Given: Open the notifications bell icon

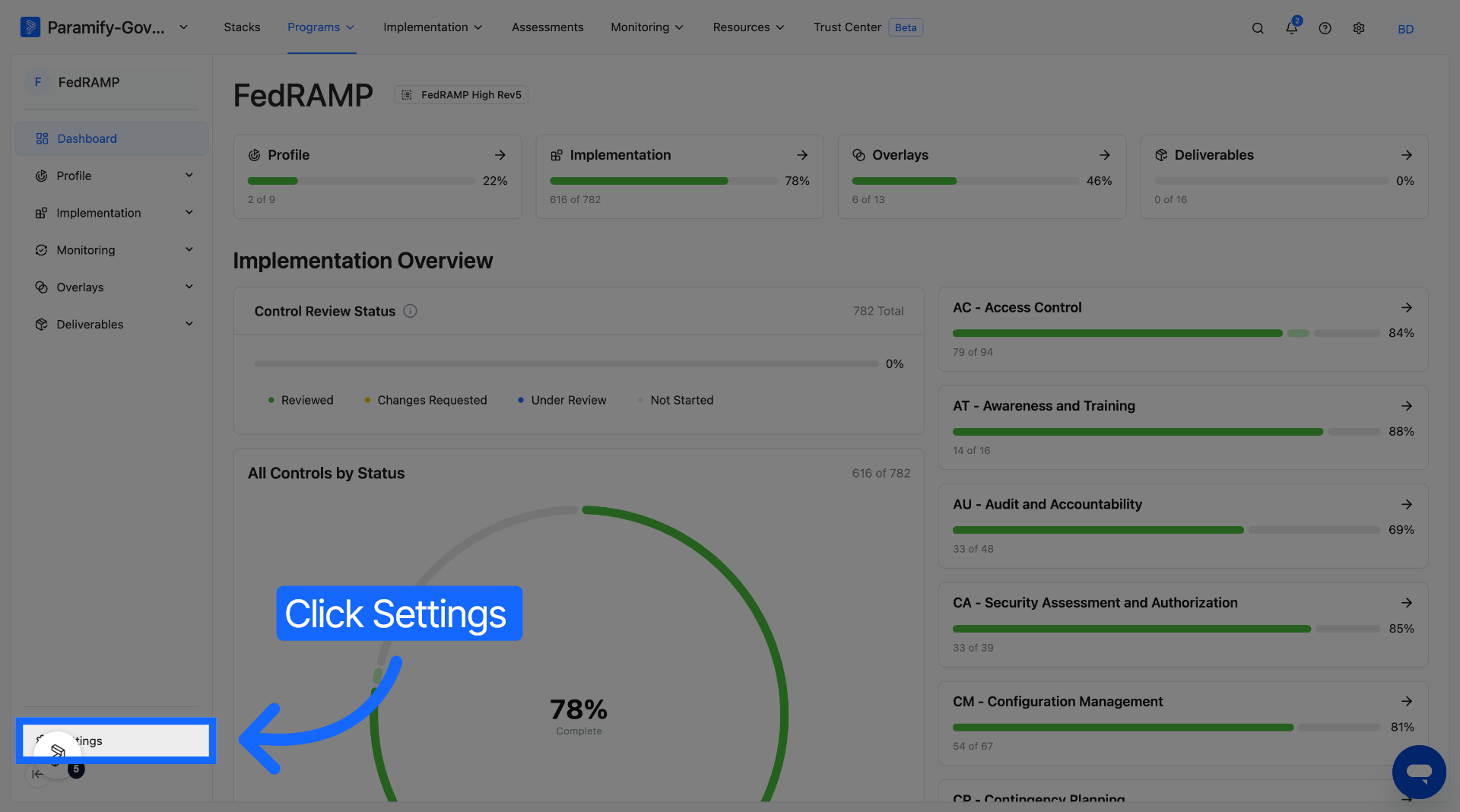Looking at the screenshot, I should [x=1291, y=27].
